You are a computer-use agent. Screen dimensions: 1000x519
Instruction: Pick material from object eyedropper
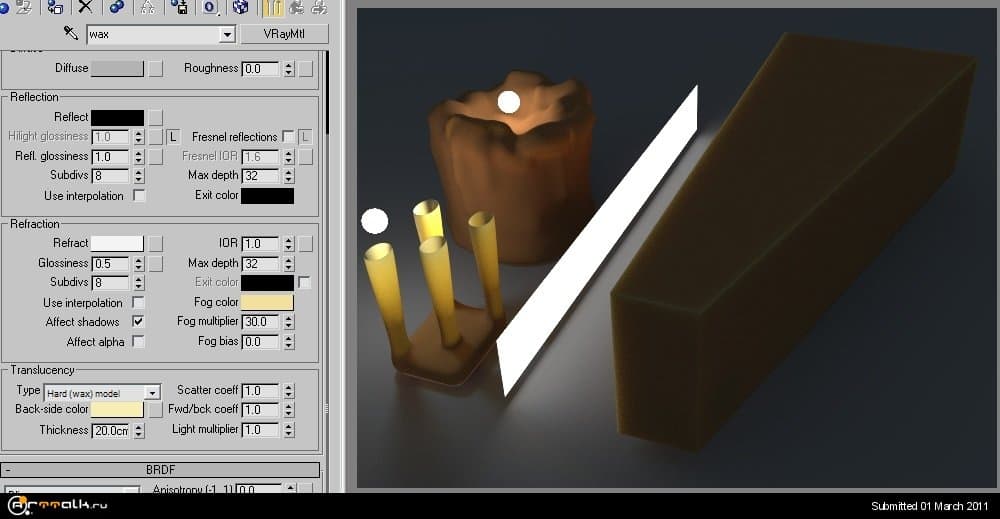click(70, 33)
